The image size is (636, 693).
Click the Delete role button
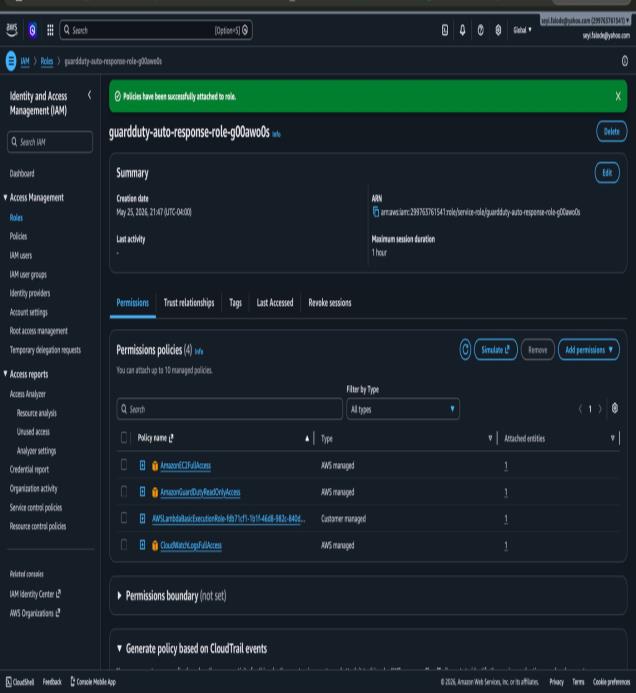click(x=612, y=131)
